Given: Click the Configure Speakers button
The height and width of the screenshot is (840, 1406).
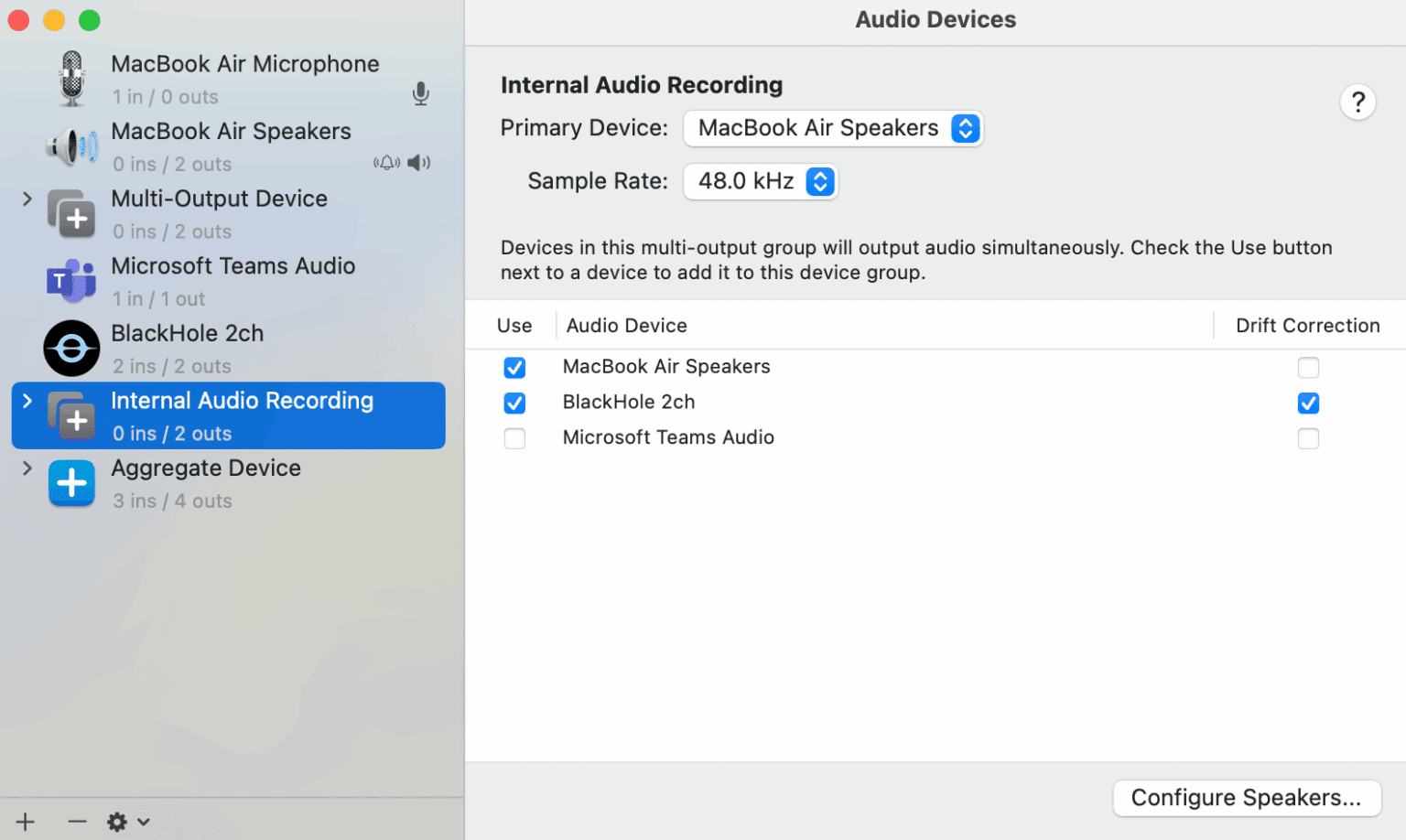Looking at the screenshot, I should coord(1247,797).
